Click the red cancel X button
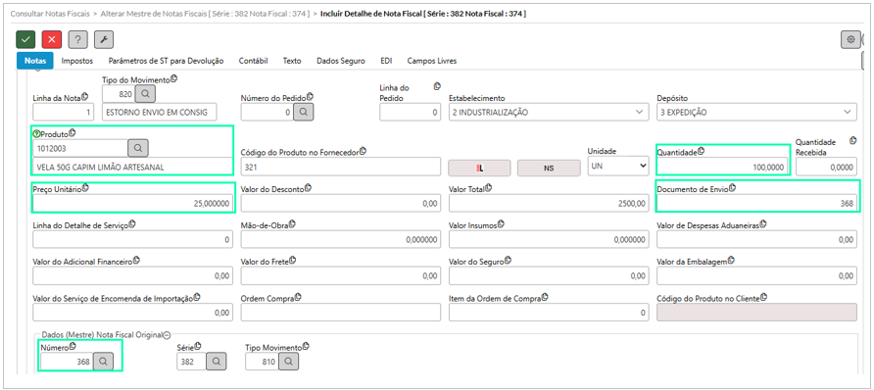Image resolution: width=874 pixels, height=390 pixels. click(51, 40)
